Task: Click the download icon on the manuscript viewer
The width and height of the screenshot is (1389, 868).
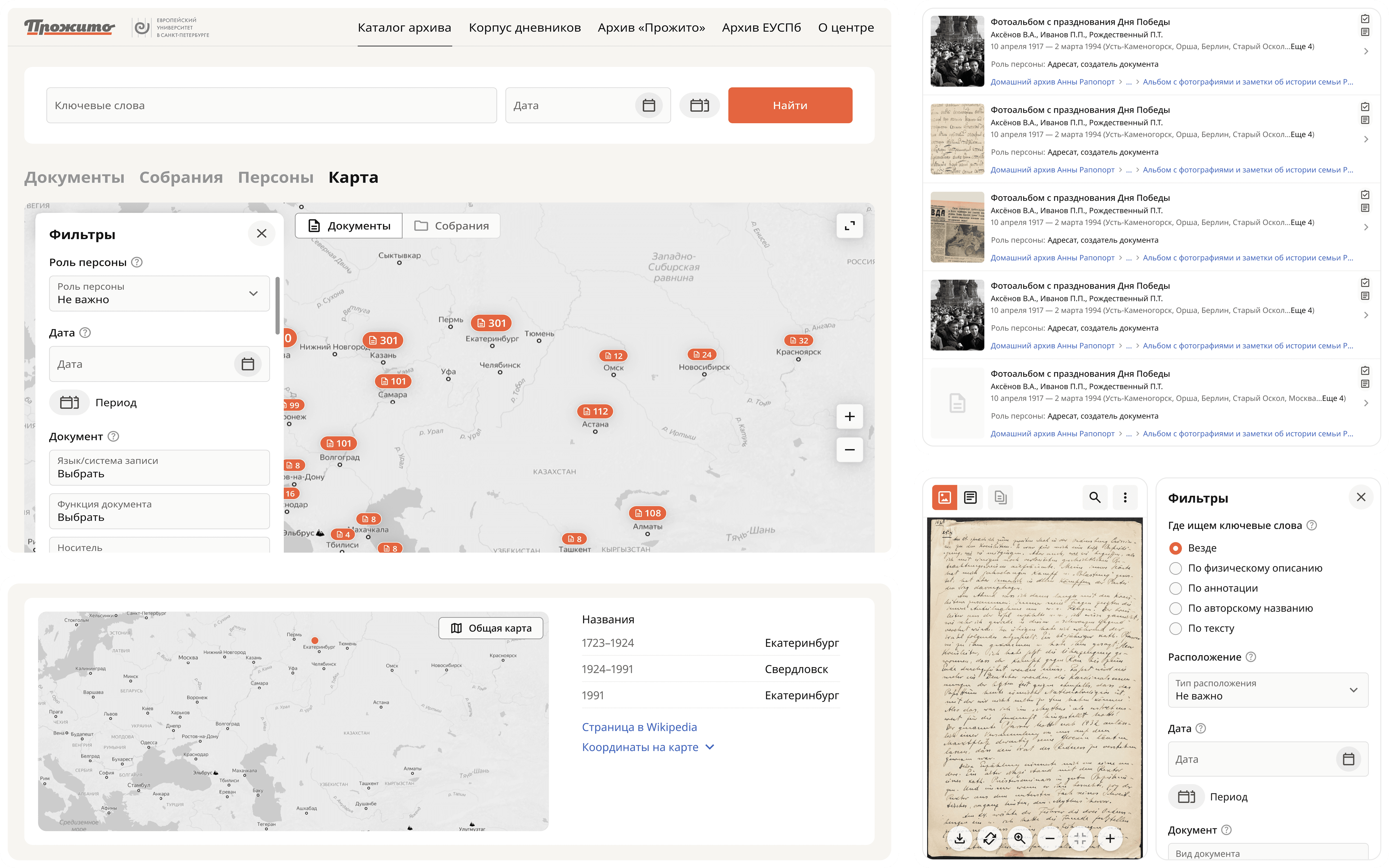Action: click(x=959, y=838)
